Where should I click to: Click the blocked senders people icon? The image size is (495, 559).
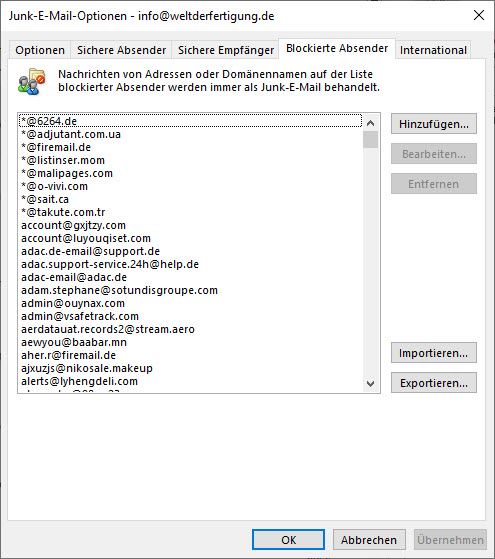(32, 81)
